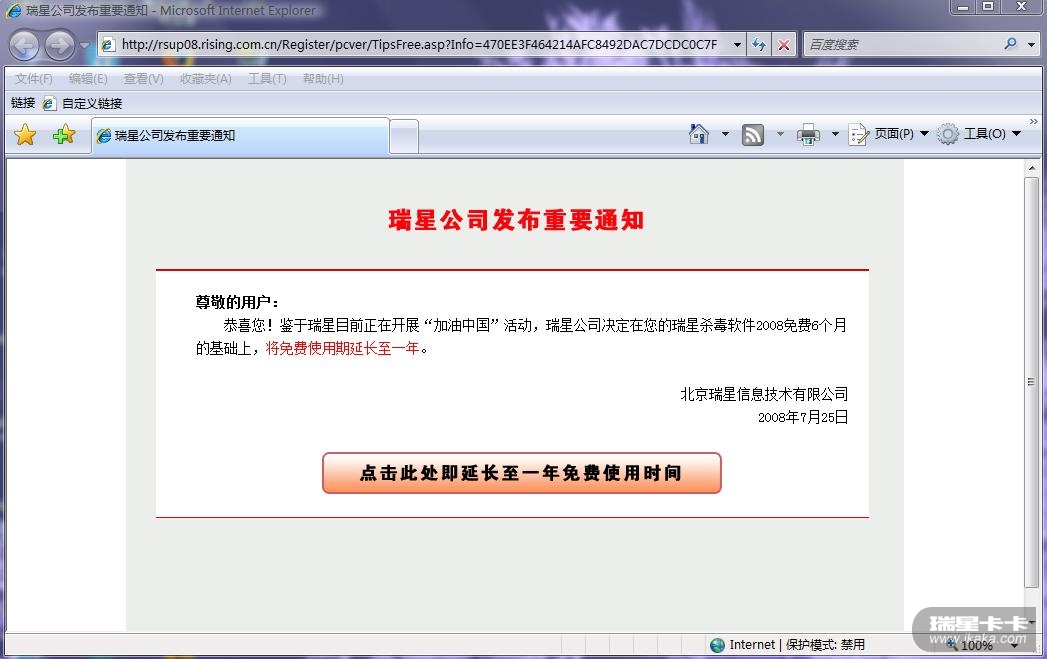The width and height of the screenshot is (1047, 659).
Task: Click the page icon in the address bar
Action: [108, 45]
